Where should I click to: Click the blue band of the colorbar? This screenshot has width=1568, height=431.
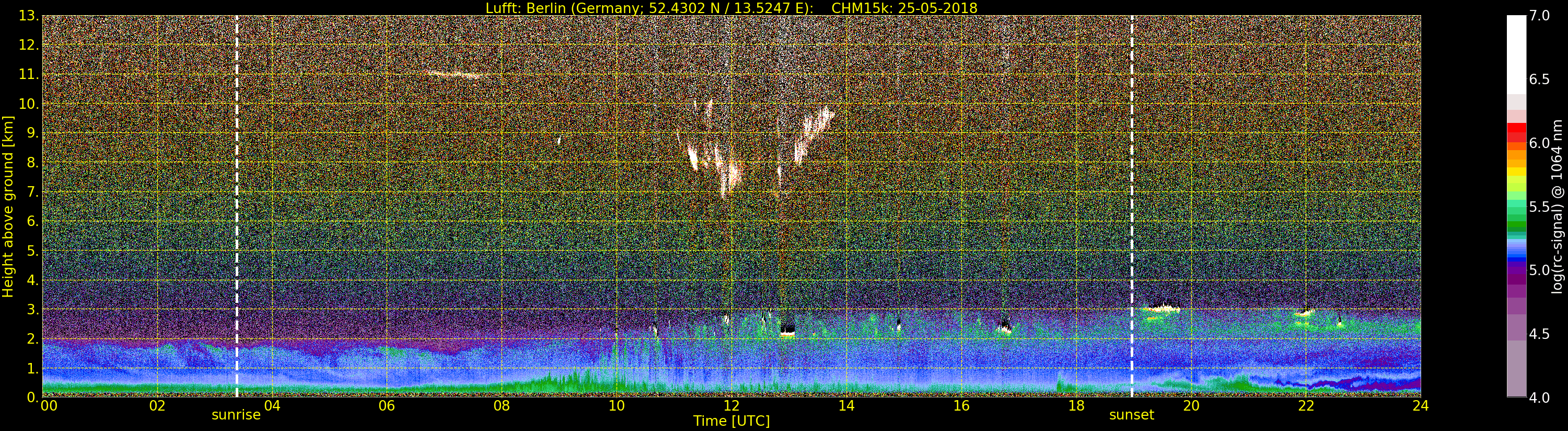point(1516,250)
